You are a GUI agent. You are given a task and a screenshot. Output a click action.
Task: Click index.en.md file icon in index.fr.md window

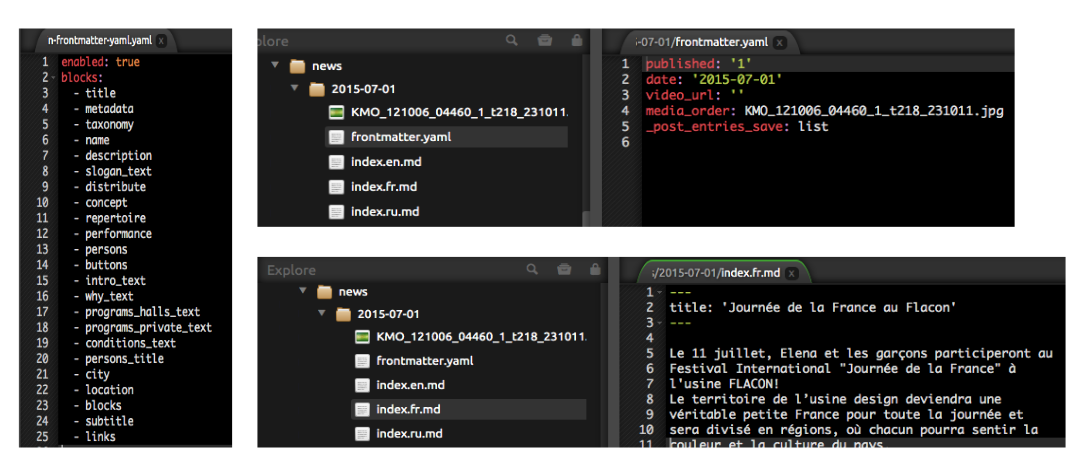[362, 386]
